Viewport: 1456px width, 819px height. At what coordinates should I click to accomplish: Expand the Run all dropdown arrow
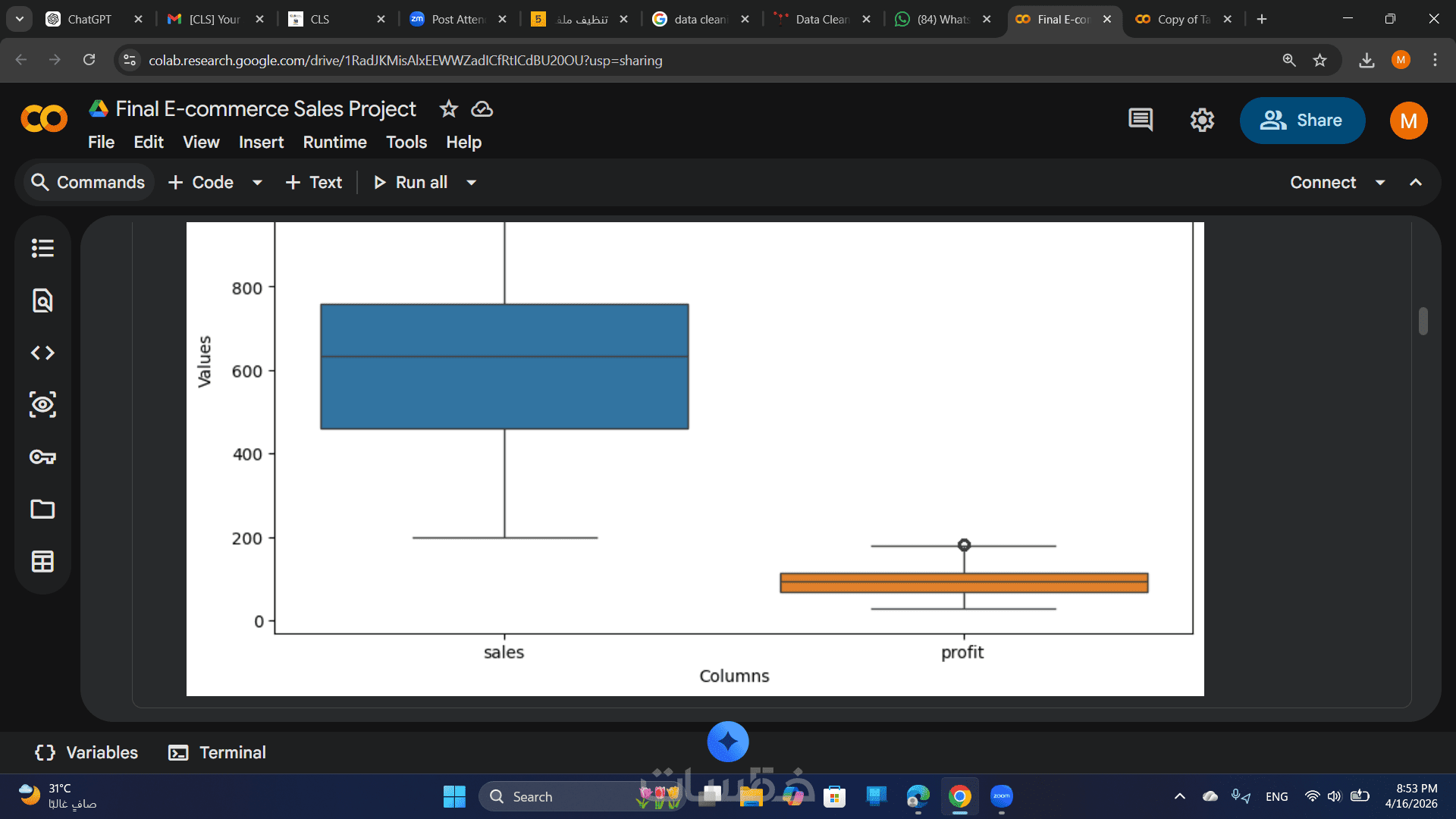click(471, 183)
